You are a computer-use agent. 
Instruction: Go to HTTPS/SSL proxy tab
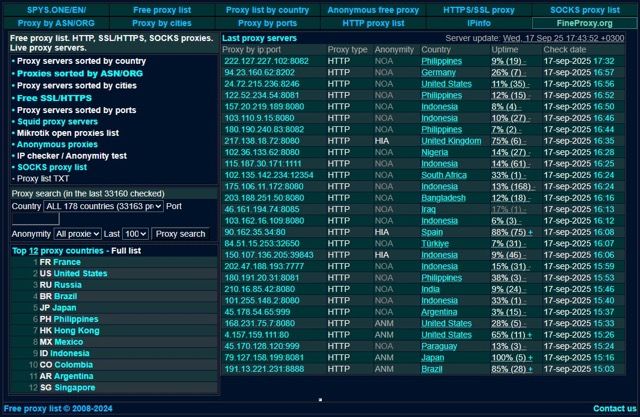tap(478, 9)
